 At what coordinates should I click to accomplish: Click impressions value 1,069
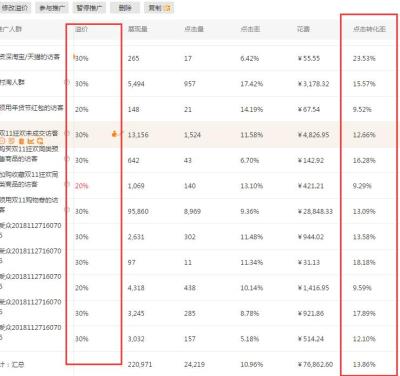136,186
